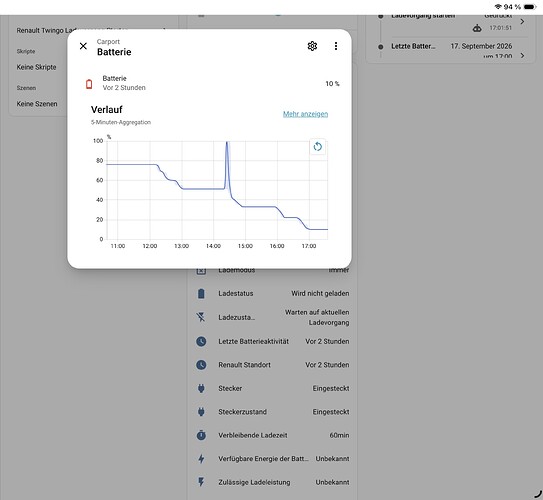Click 'Keine Szenen' text
This screenshot has width=543, height=500.
tap(37, 104)
